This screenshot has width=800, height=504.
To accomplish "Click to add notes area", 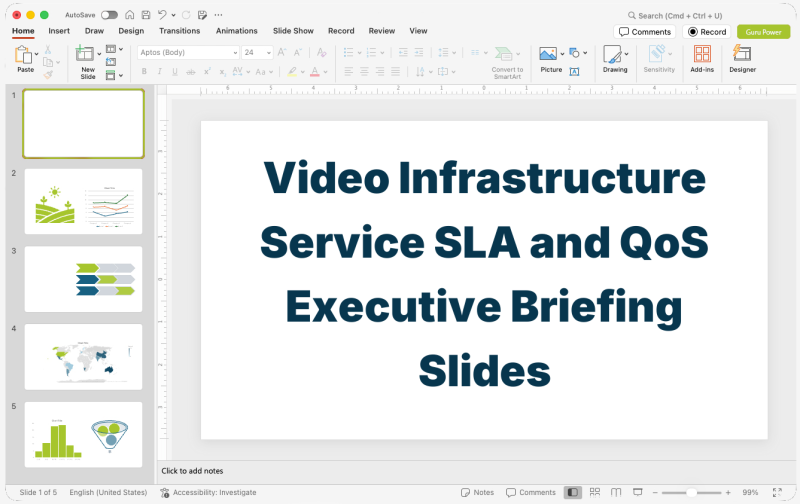I will pyautogui.click(x=192, y=471).
